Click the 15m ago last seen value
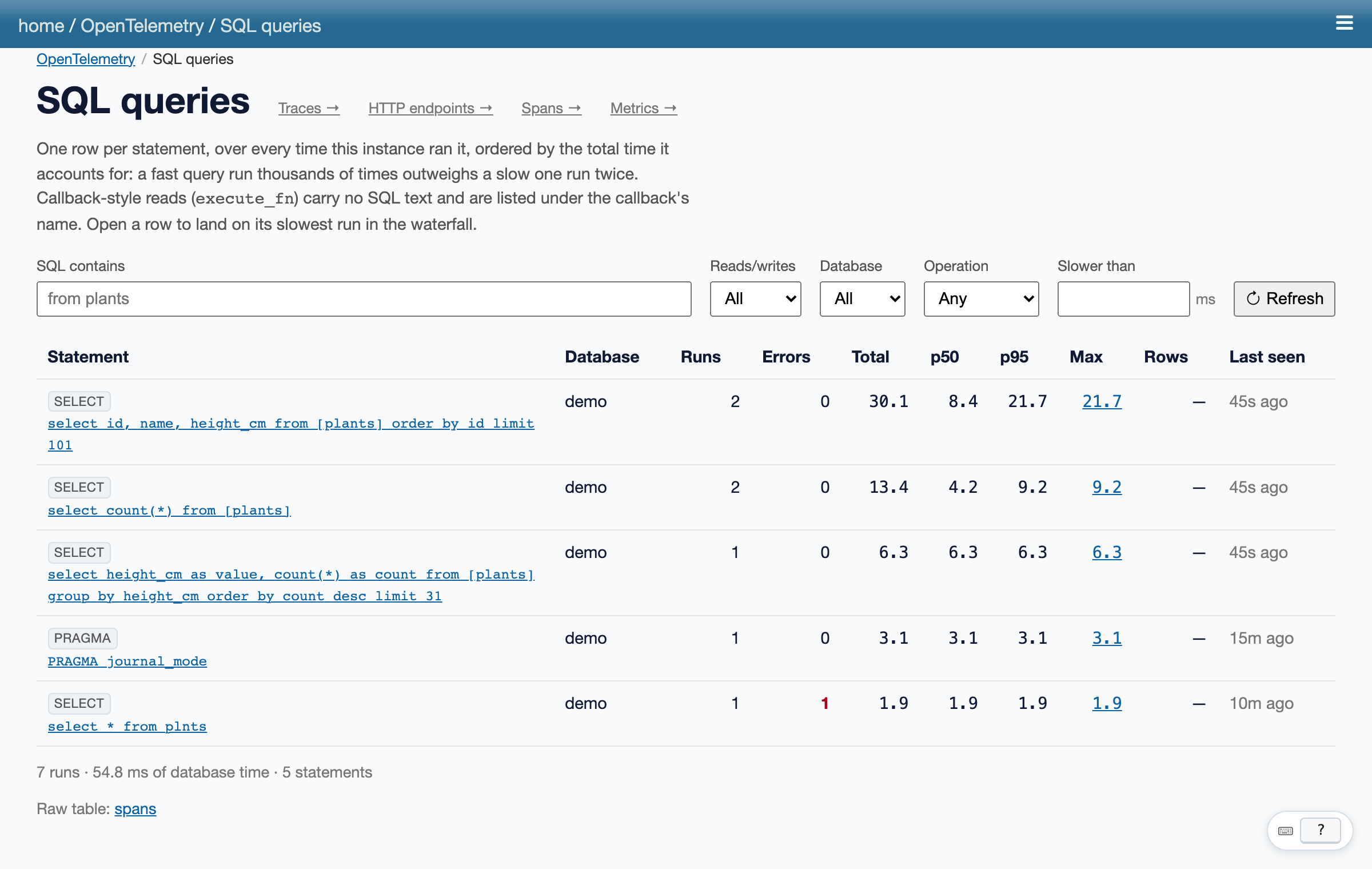 [x=1261, y=638]
